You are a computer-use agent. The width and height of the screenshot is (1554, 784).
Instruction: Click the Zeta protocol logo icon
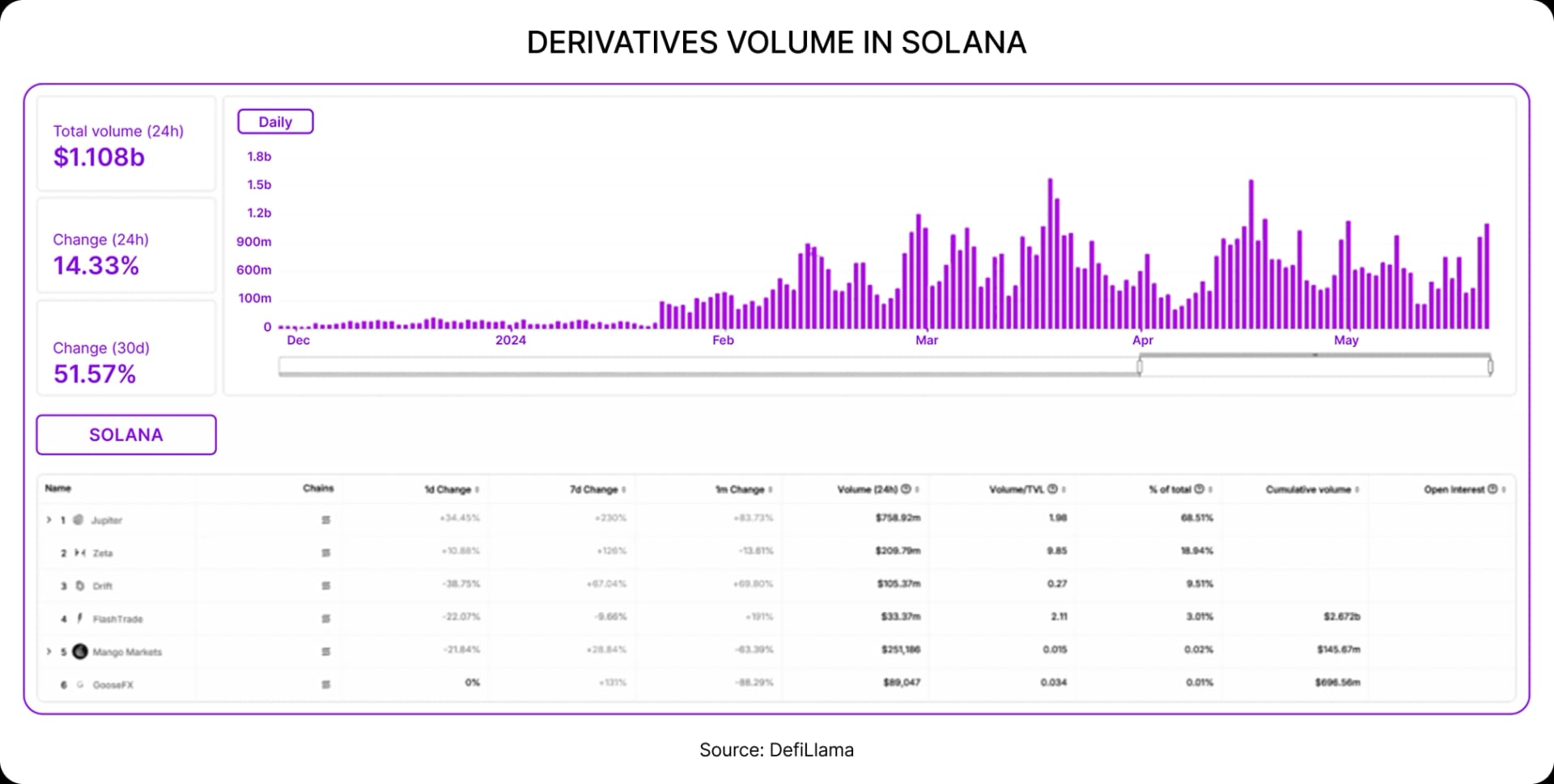coord(79,553)
